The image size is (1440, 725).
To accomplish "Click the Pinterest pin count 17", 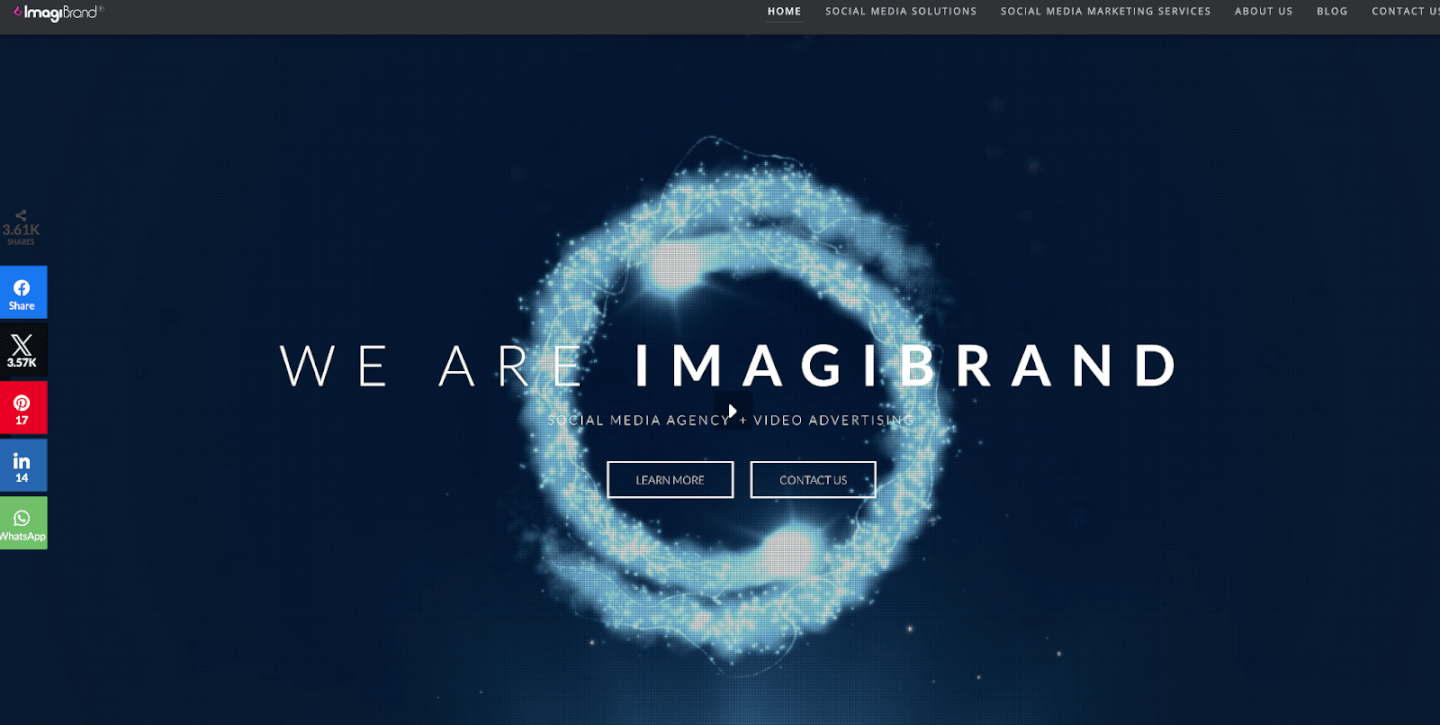I will pyautogui.click(x=22, y=420).
